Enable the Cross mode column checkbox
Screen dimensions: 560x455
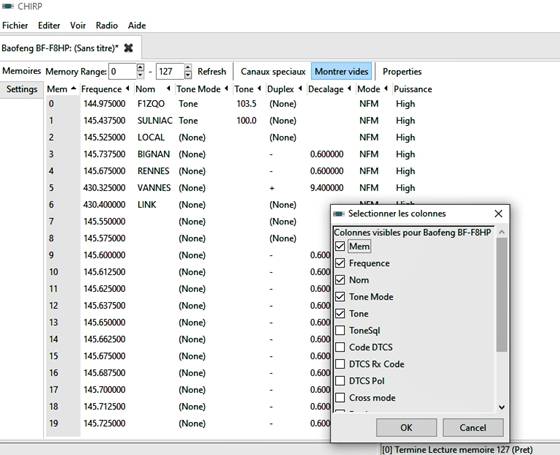click(x=340, y=398)
